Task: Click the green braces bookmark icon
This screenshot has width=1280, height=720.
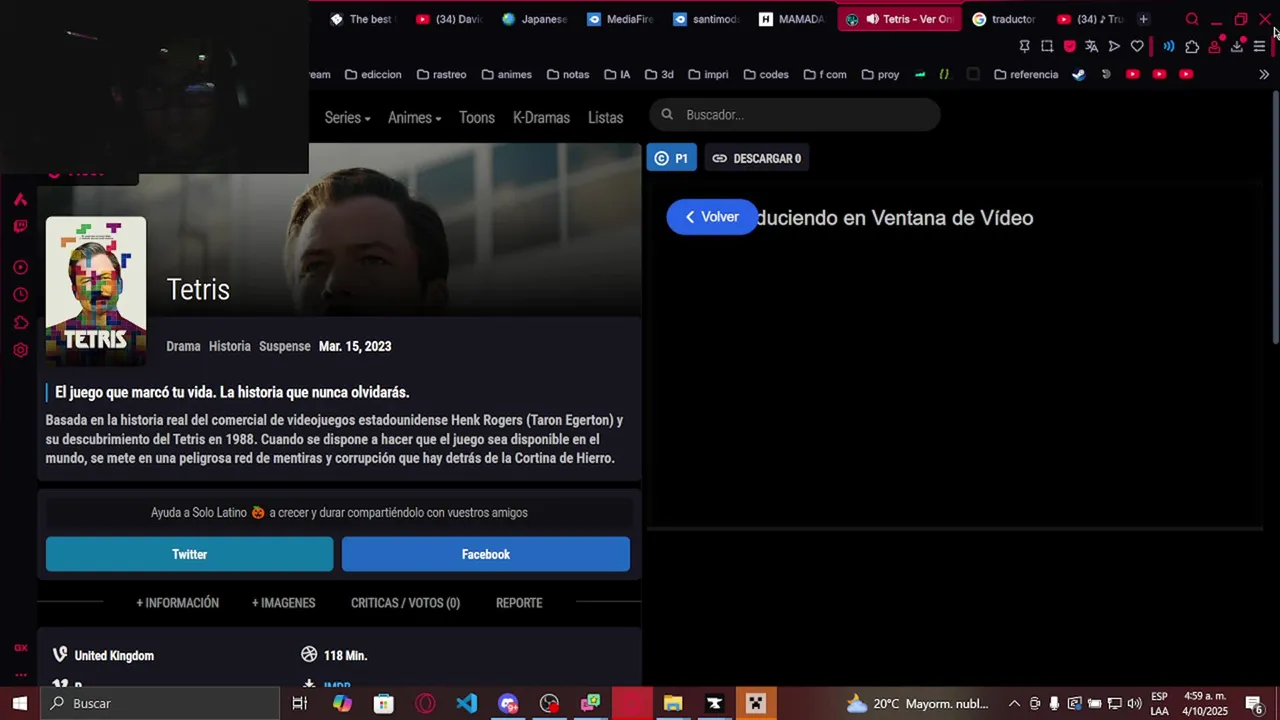Action: click(943, 74)
